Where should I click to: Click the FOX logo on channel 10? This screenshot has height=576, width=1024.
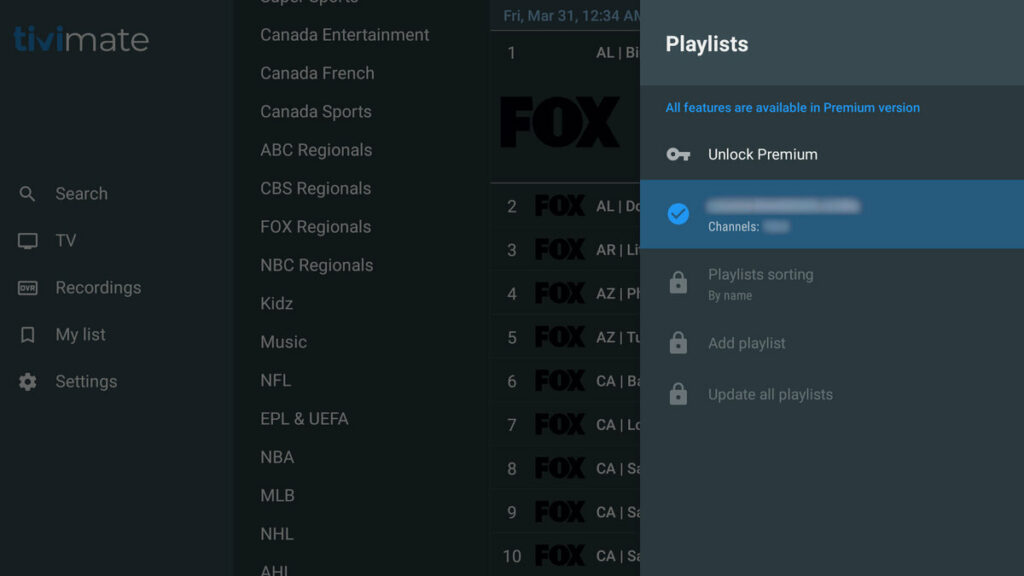pos(560,556)
